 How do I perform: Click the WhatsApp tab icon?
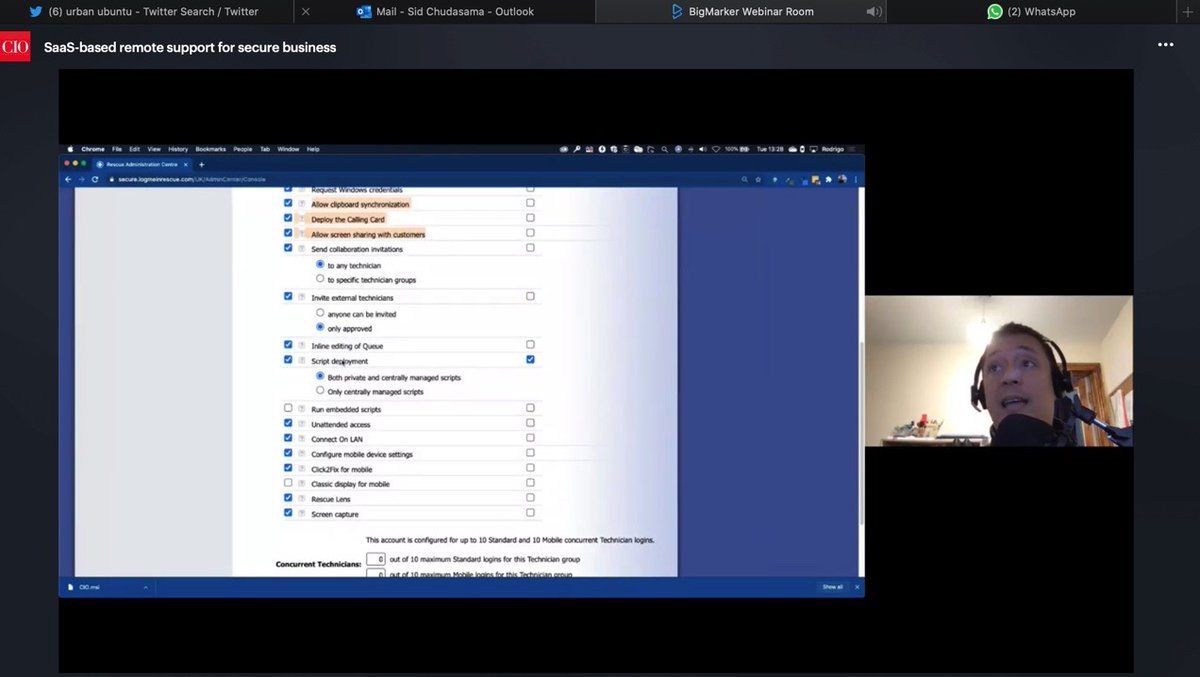point(994,12)
